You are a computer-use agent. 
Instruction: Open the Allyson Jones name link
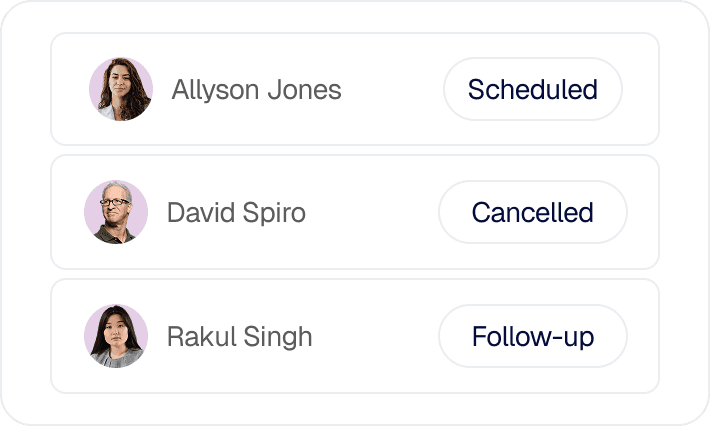[256, 90]
